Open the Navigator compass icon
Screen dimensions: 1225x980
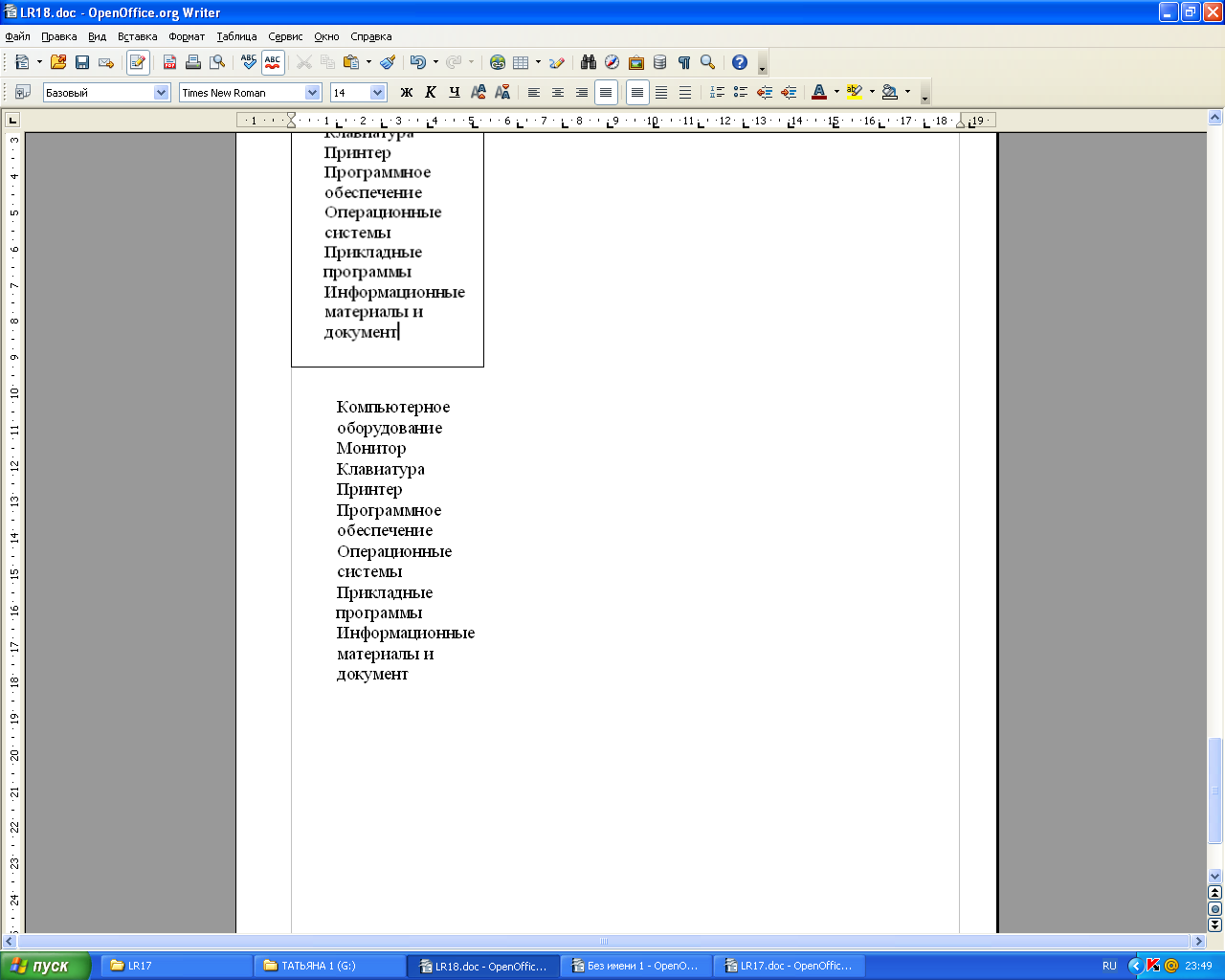click(x=612, y=62)
